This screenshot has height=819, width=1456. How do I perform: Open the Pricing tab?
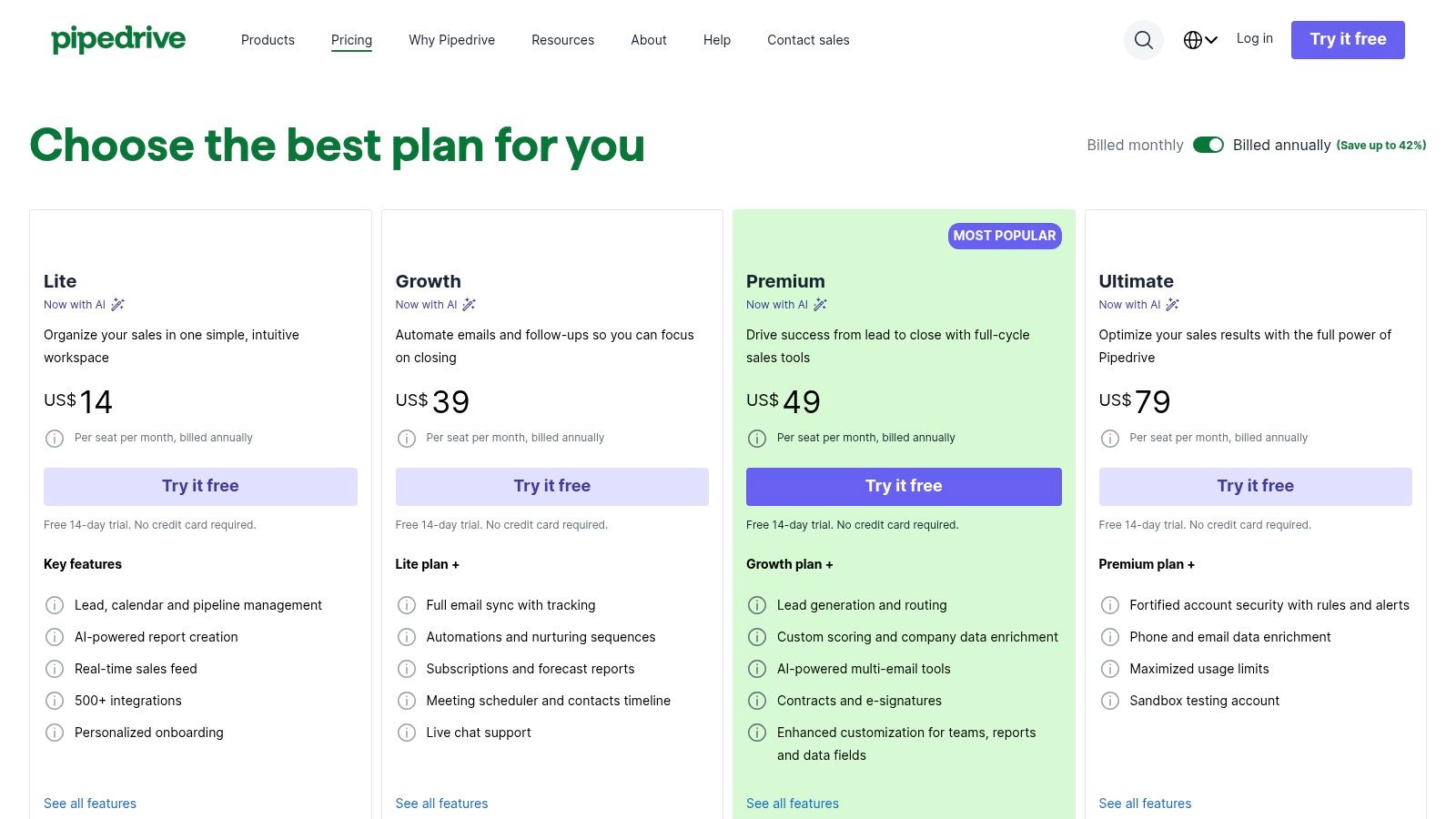tap(351, 40)
